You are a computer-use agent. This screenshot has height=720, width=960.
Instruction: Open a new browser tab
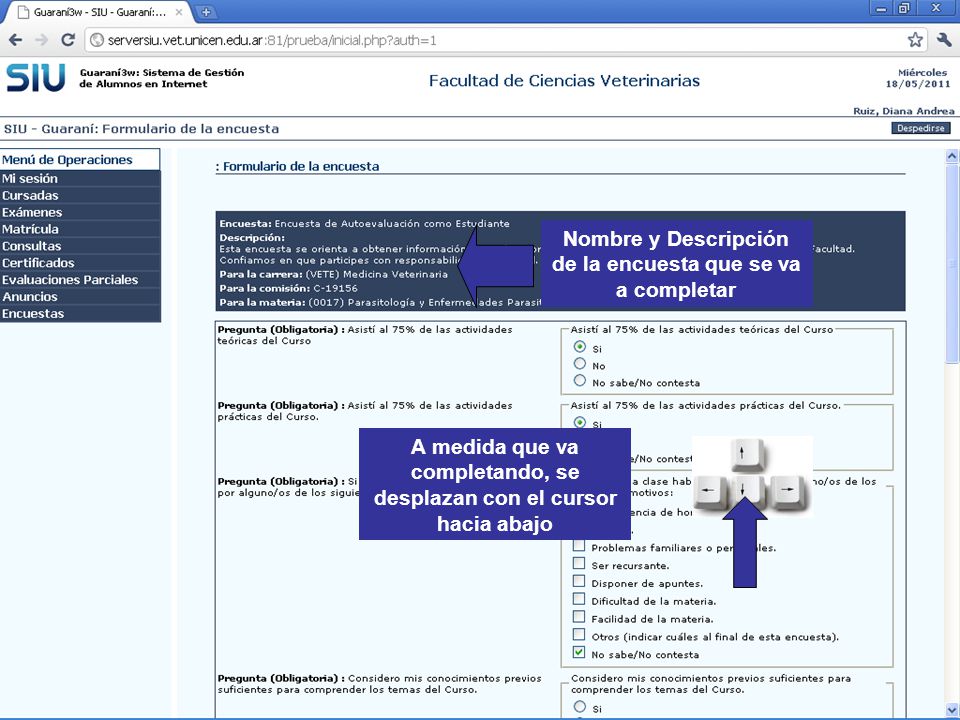point(206,12)
